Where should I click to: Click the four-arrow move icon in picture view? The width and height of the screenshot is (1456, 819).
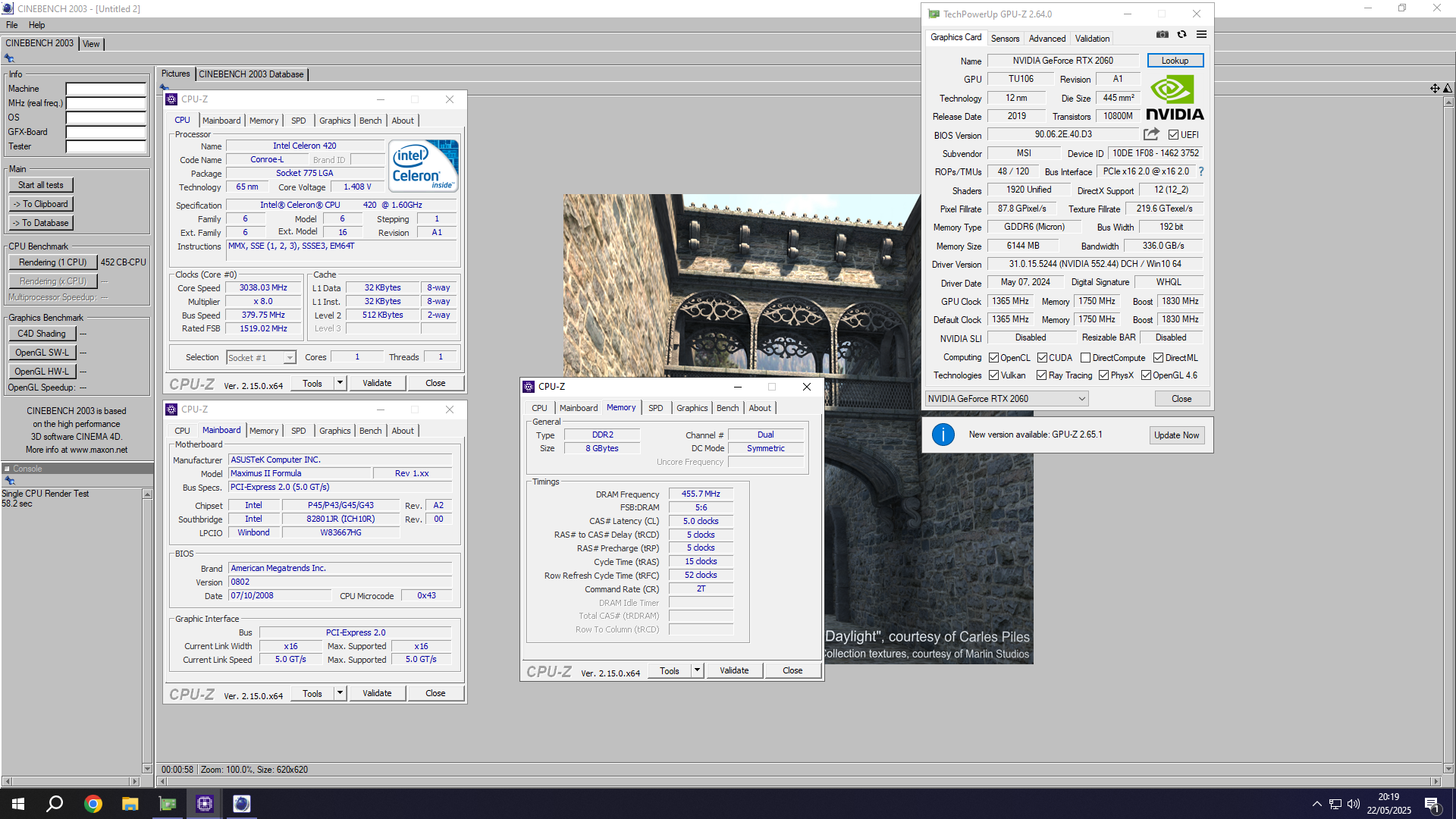tap(1435, 89)
